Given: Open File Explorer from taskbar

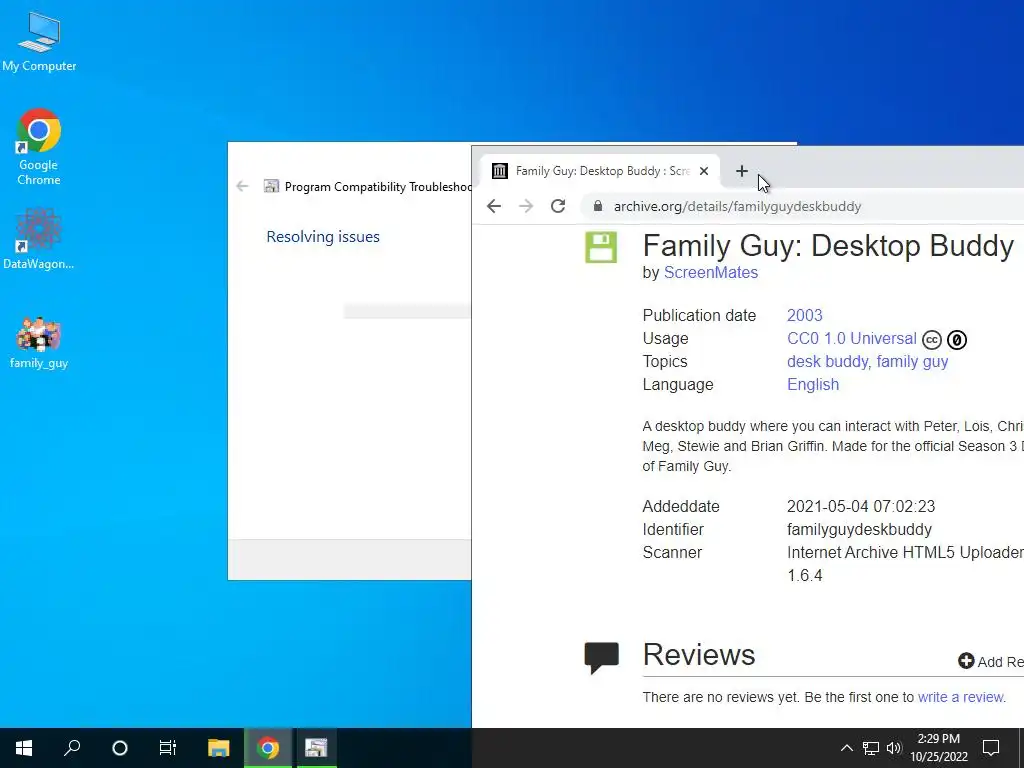Looking at the screenshot, I should (x=219, y=748).
